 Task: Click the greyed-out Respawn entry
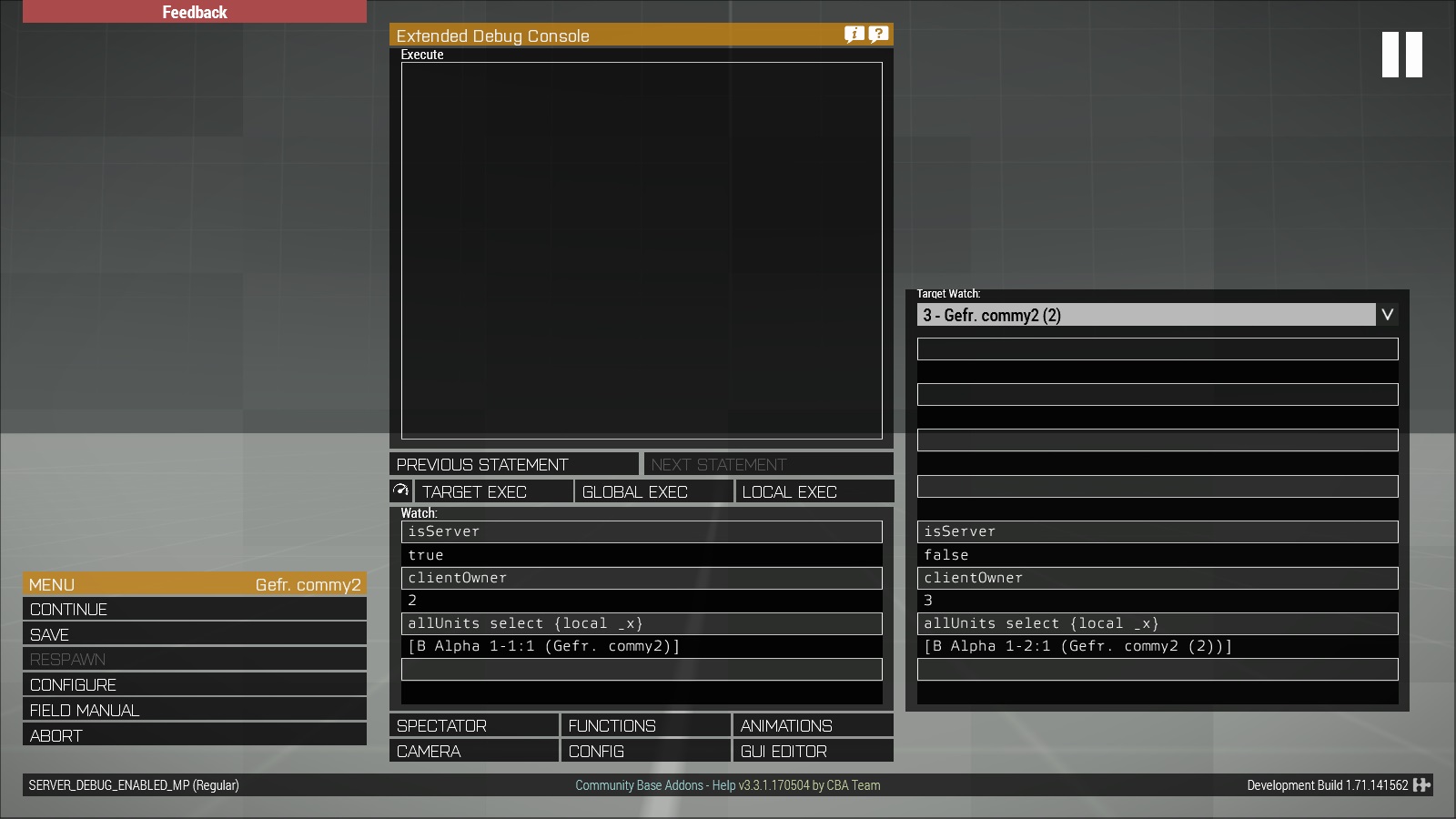tap(195, 659)
